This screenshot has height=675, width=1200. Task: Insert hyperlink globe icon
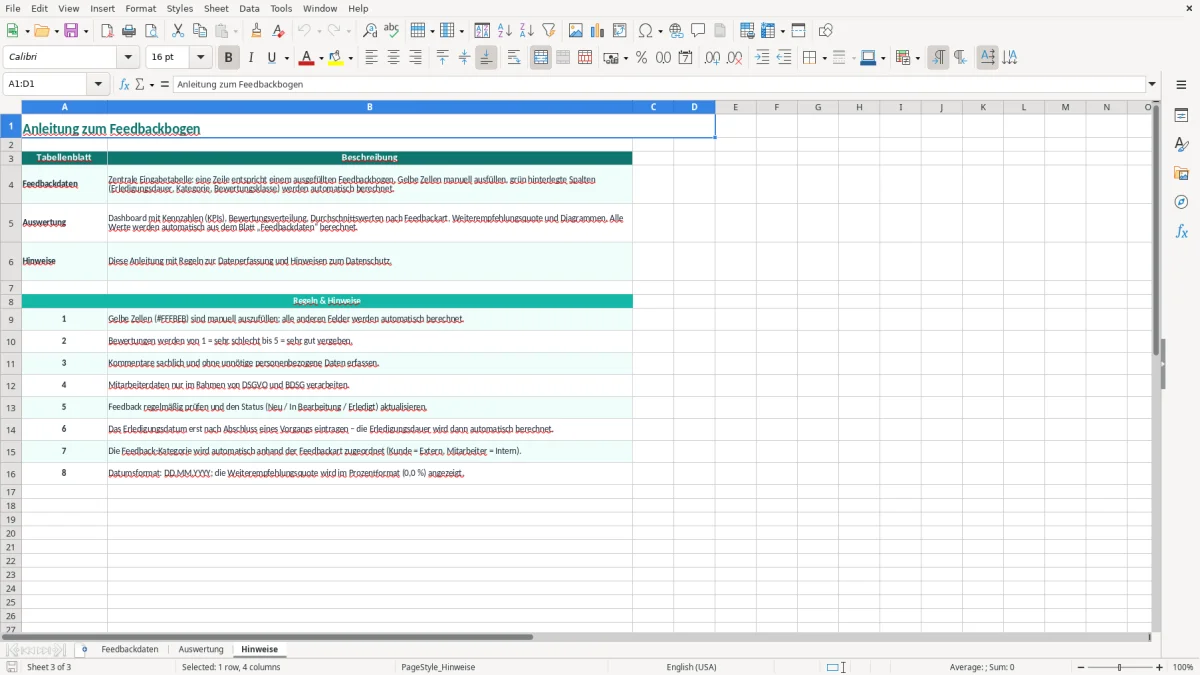click(x=676, y=31)
